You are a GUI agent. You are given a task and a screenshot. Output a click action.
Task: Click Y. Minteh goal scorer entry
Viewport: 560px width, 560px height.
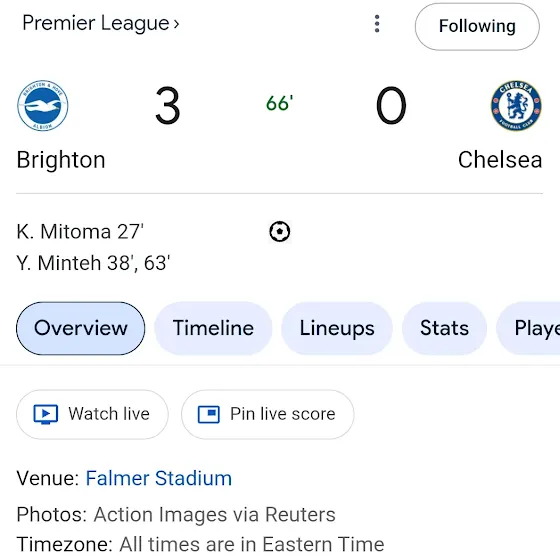point(93,263)
